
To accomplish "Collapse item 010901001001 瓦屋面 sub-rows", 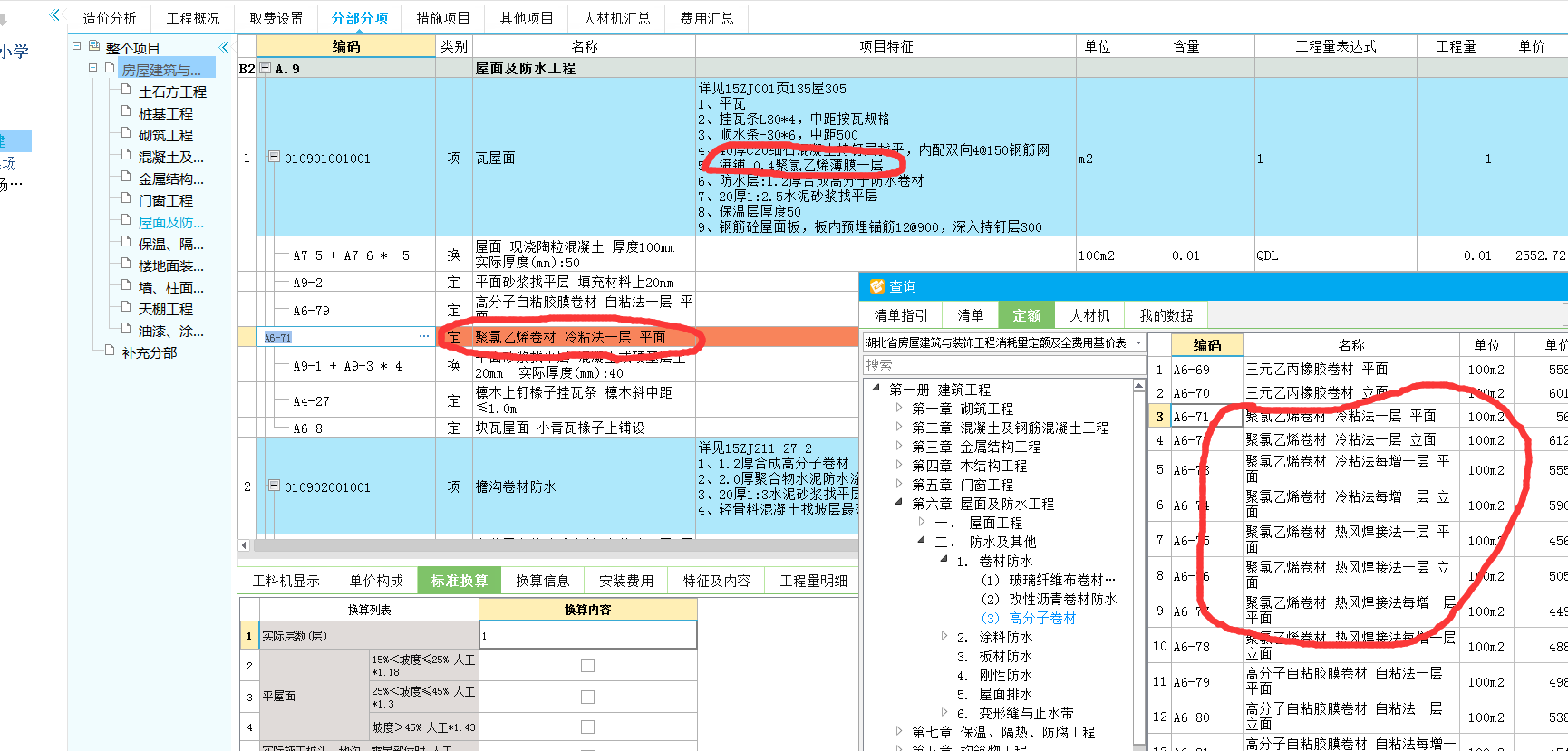I will coord(274,158).
